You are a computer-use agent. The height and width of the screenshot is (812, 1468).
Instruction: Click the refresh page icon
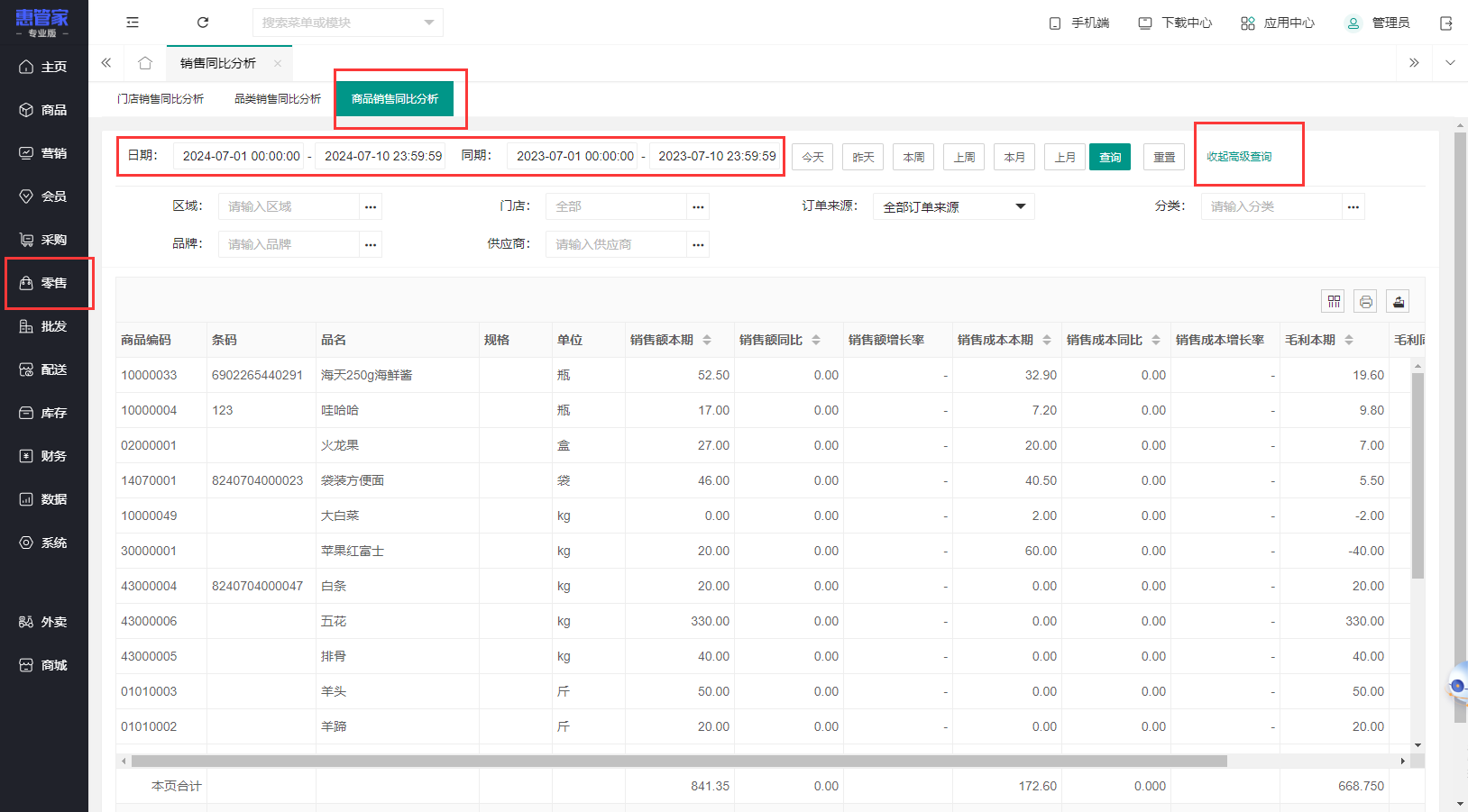(203, 23)
